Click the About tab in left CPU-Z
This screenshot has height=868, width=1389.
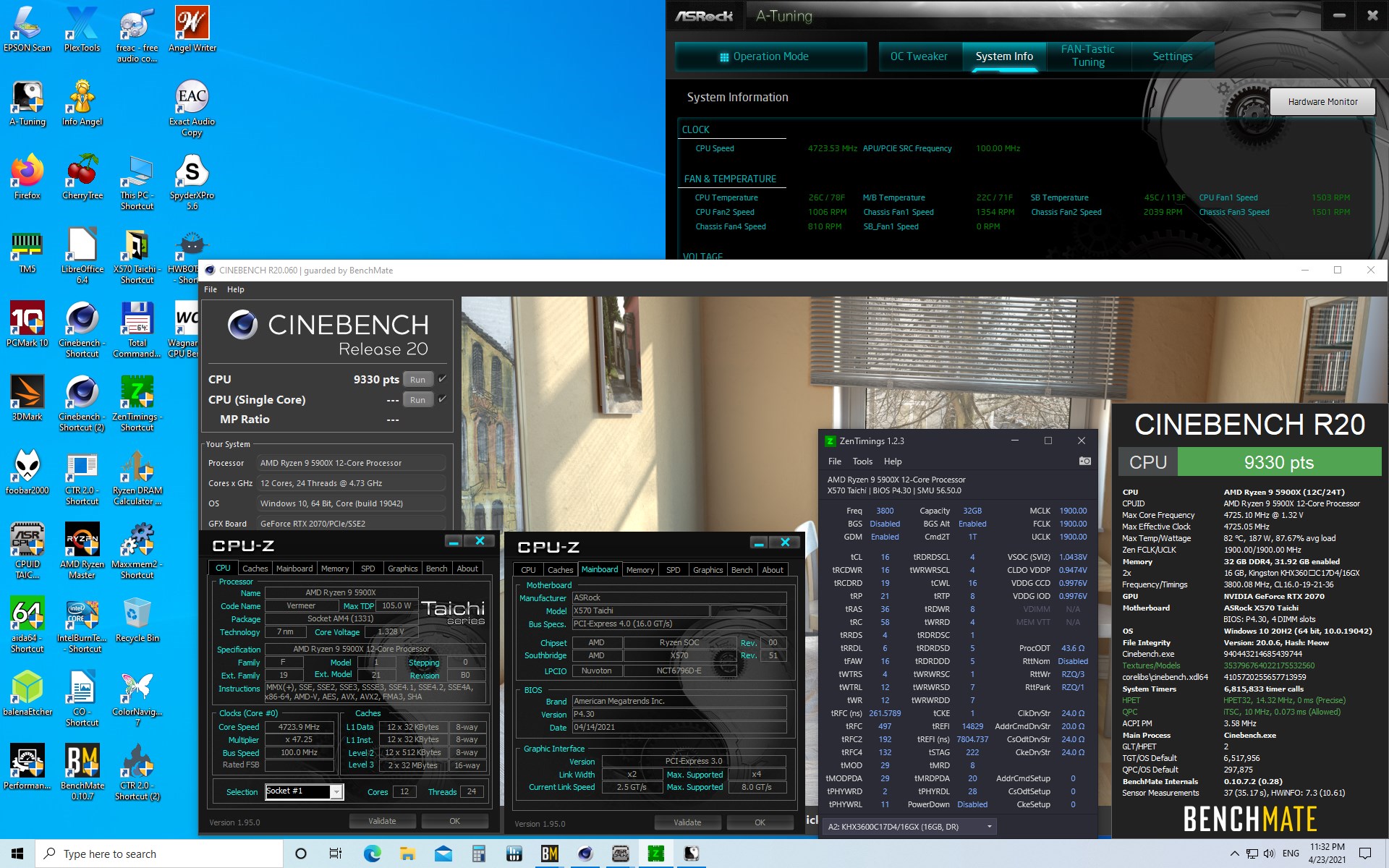click(x=467, y=569)
